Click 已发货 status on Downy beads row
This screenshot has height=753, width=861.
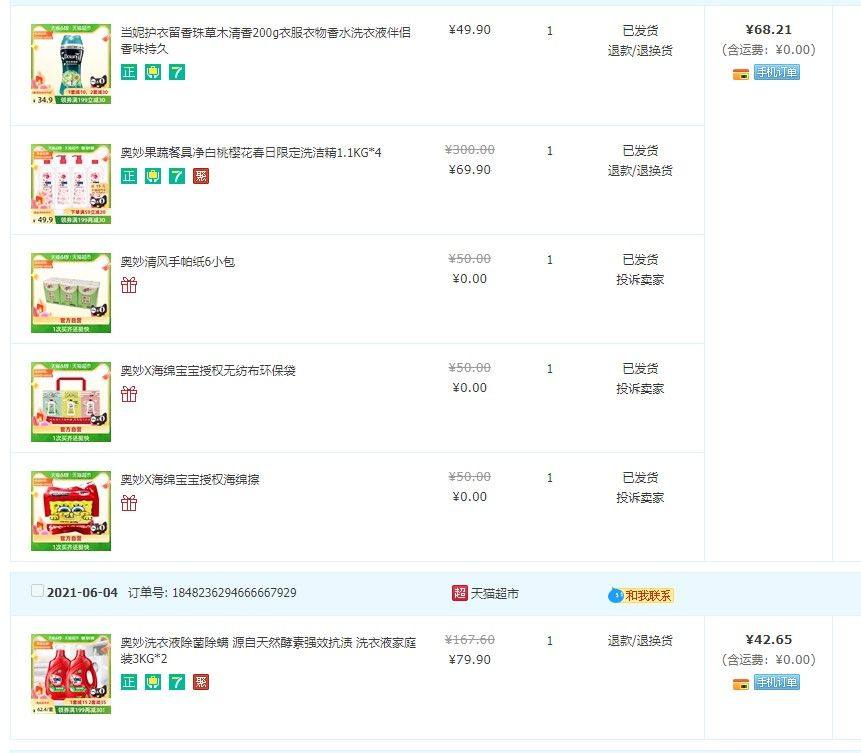640,30
